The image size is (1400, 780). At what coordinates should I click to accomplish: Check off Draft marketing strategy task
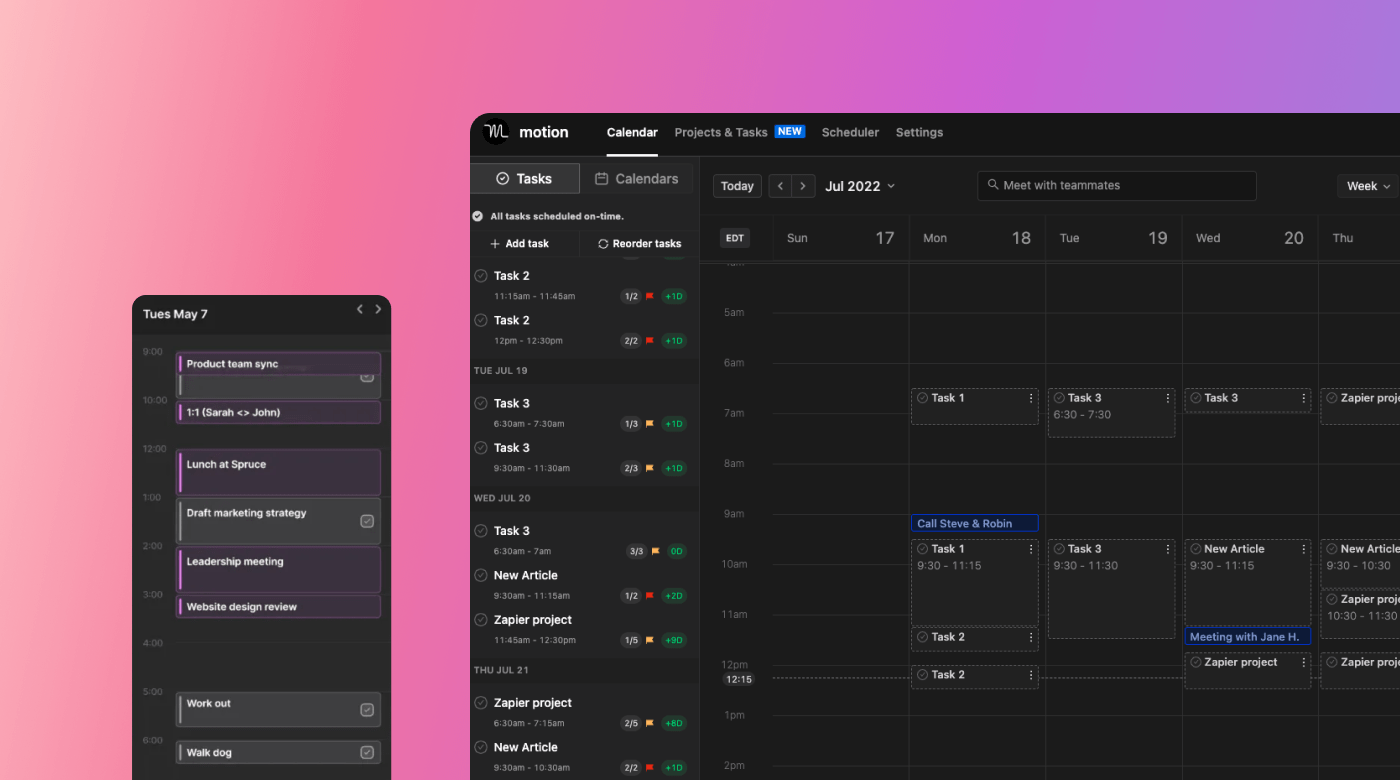[367, 521]
